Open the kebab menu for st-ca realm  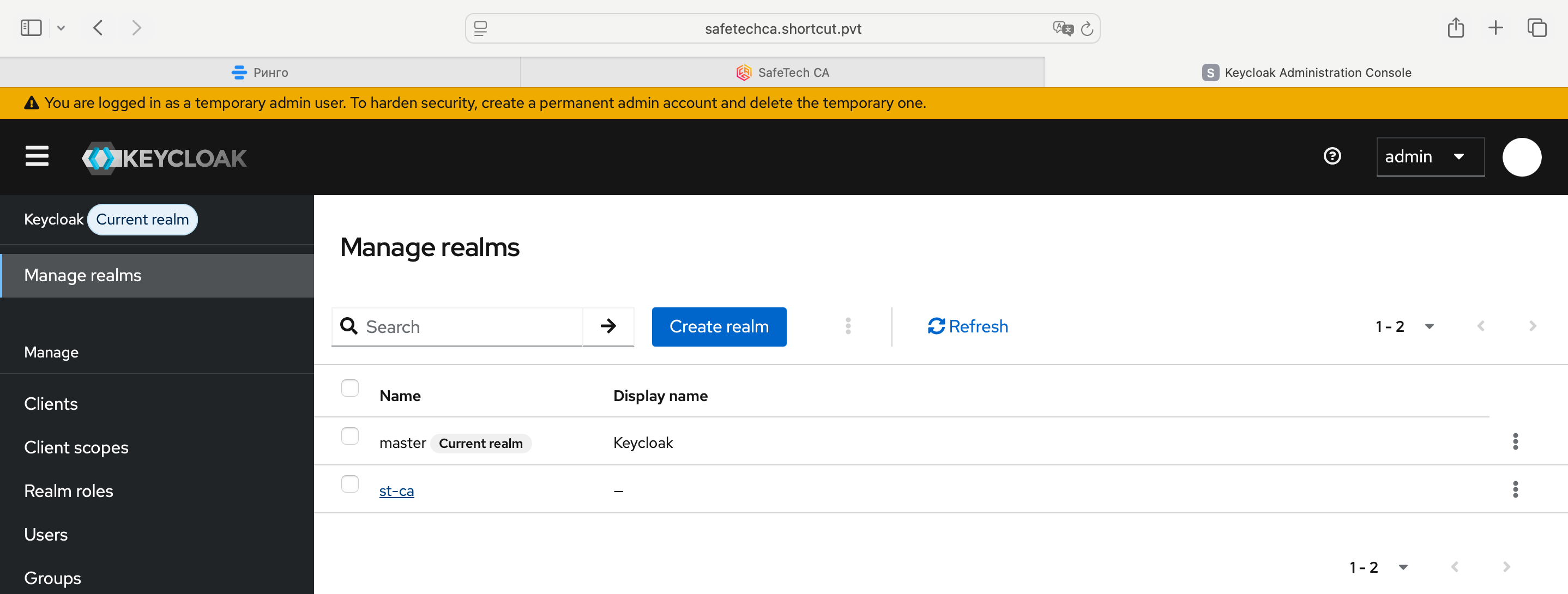[1515, 489]
